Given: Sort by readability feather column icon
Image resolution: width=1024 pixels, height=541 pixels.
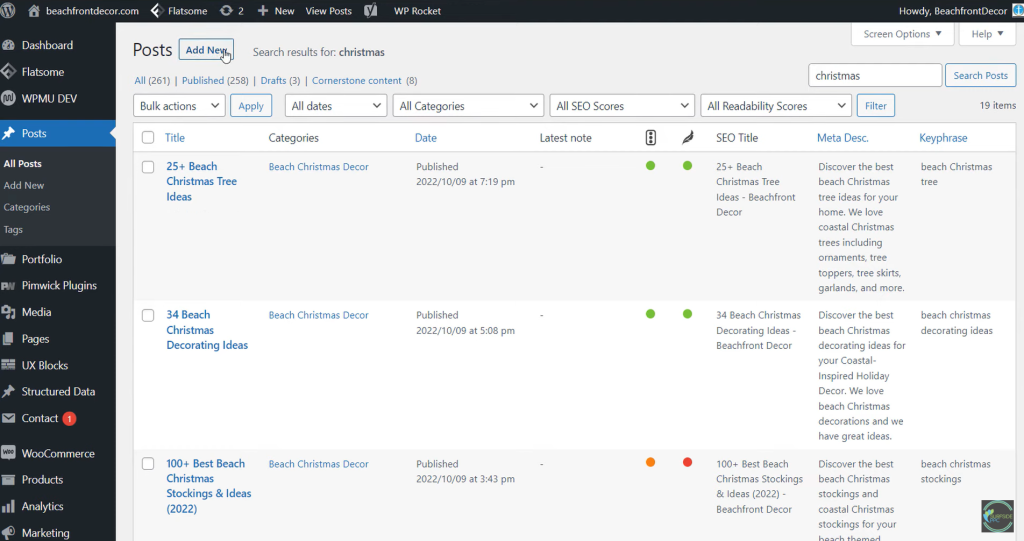Looking at the screenshot, I should [x=688, y=137].
